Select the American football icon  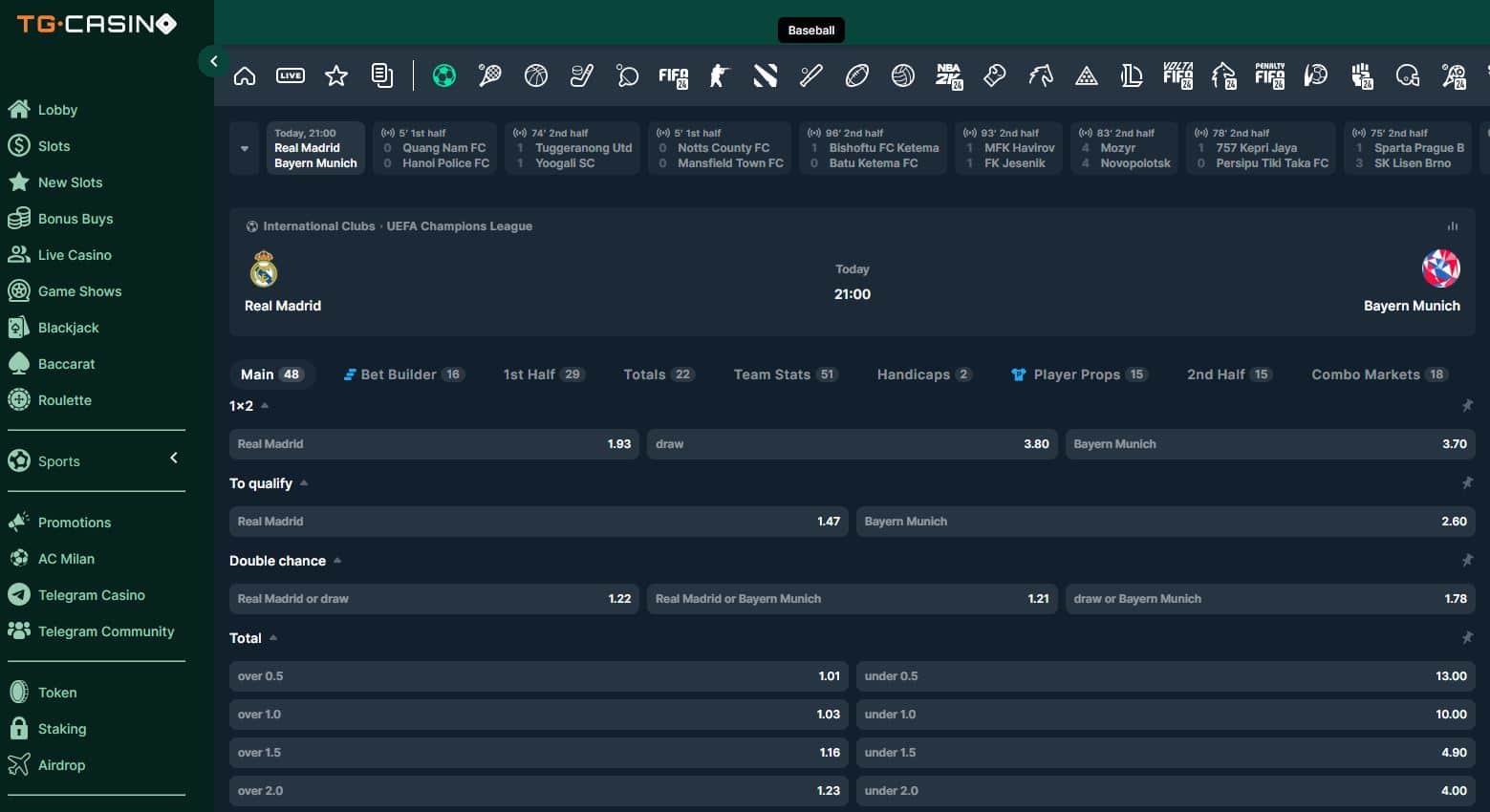pos(857,75)
